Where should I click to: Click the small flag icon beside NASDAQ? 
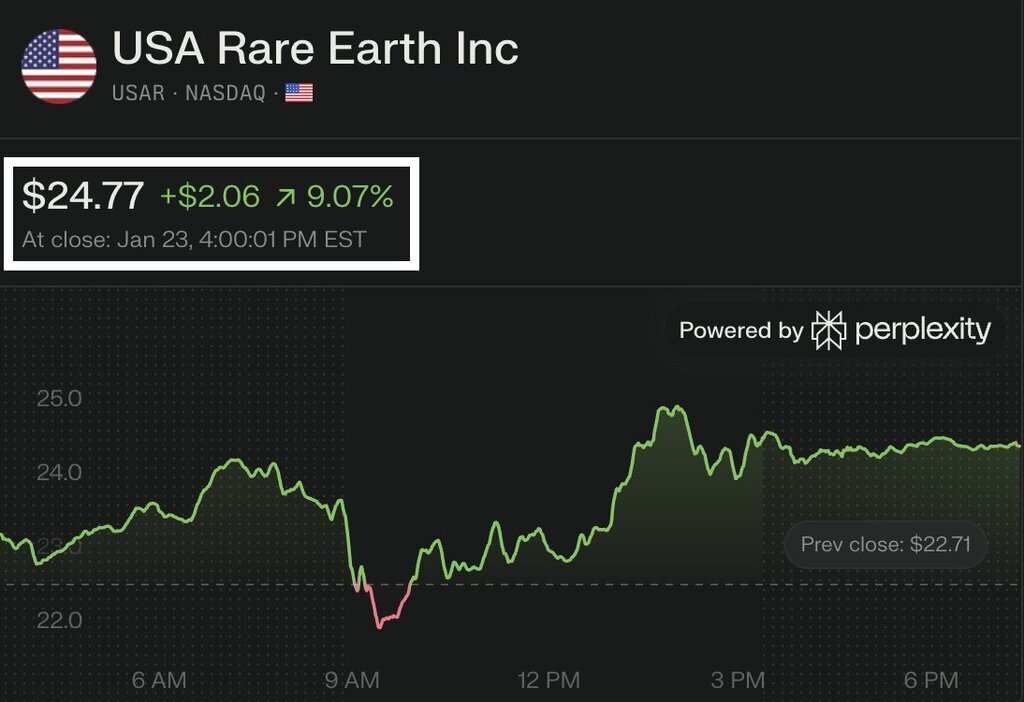click(x=299, y=93)
